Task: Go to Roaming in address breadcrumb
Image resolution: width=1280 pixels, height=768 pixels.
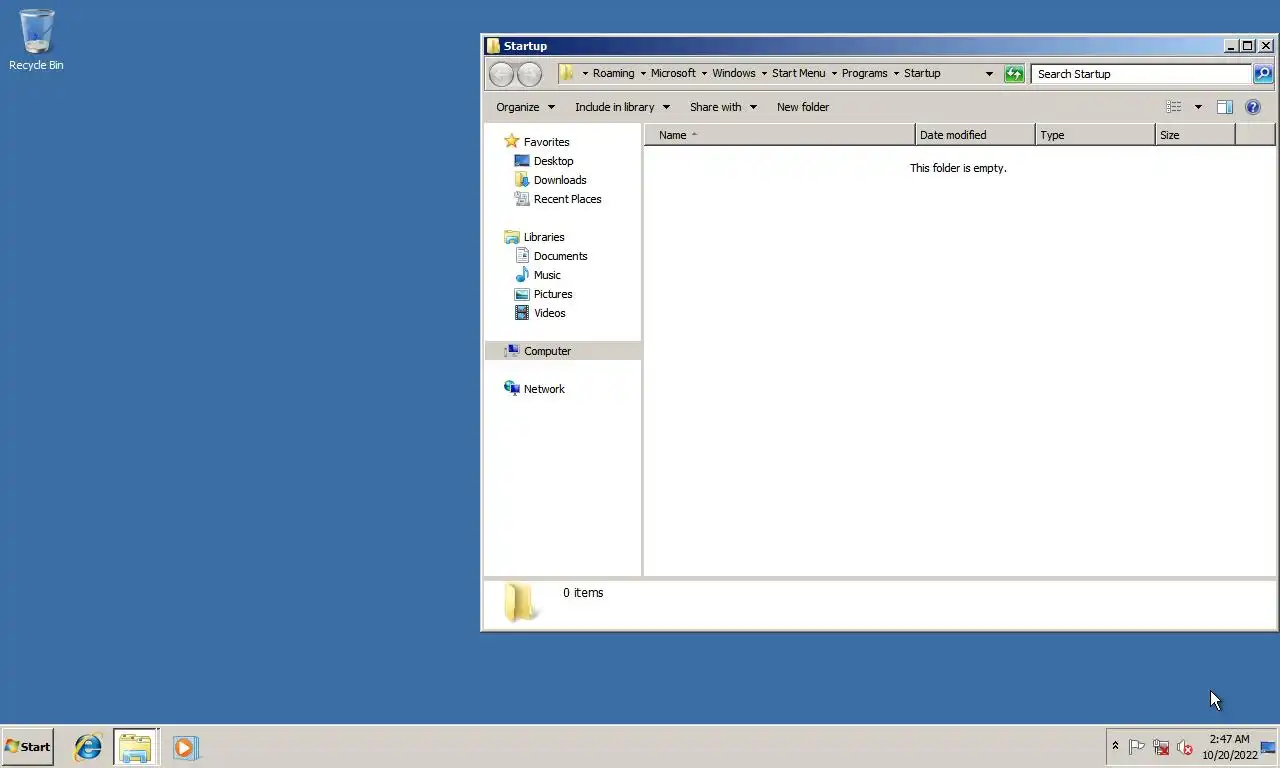Action: click(x=613, y=74)
